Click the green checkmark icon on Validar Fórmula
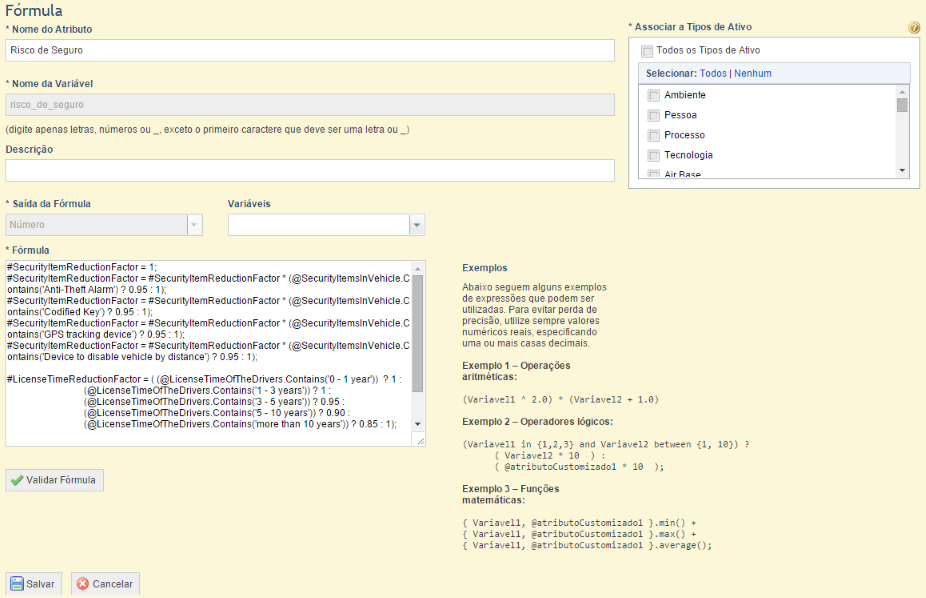Viewport: 926px width, 598px height. 17,481
